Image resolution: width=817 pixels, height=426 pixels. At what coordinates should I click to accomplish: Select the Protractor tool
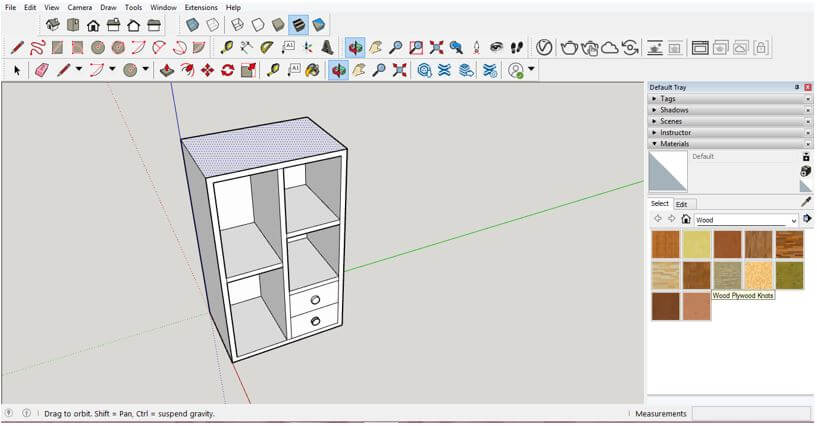pyautogui.click(x=267, y=48)
